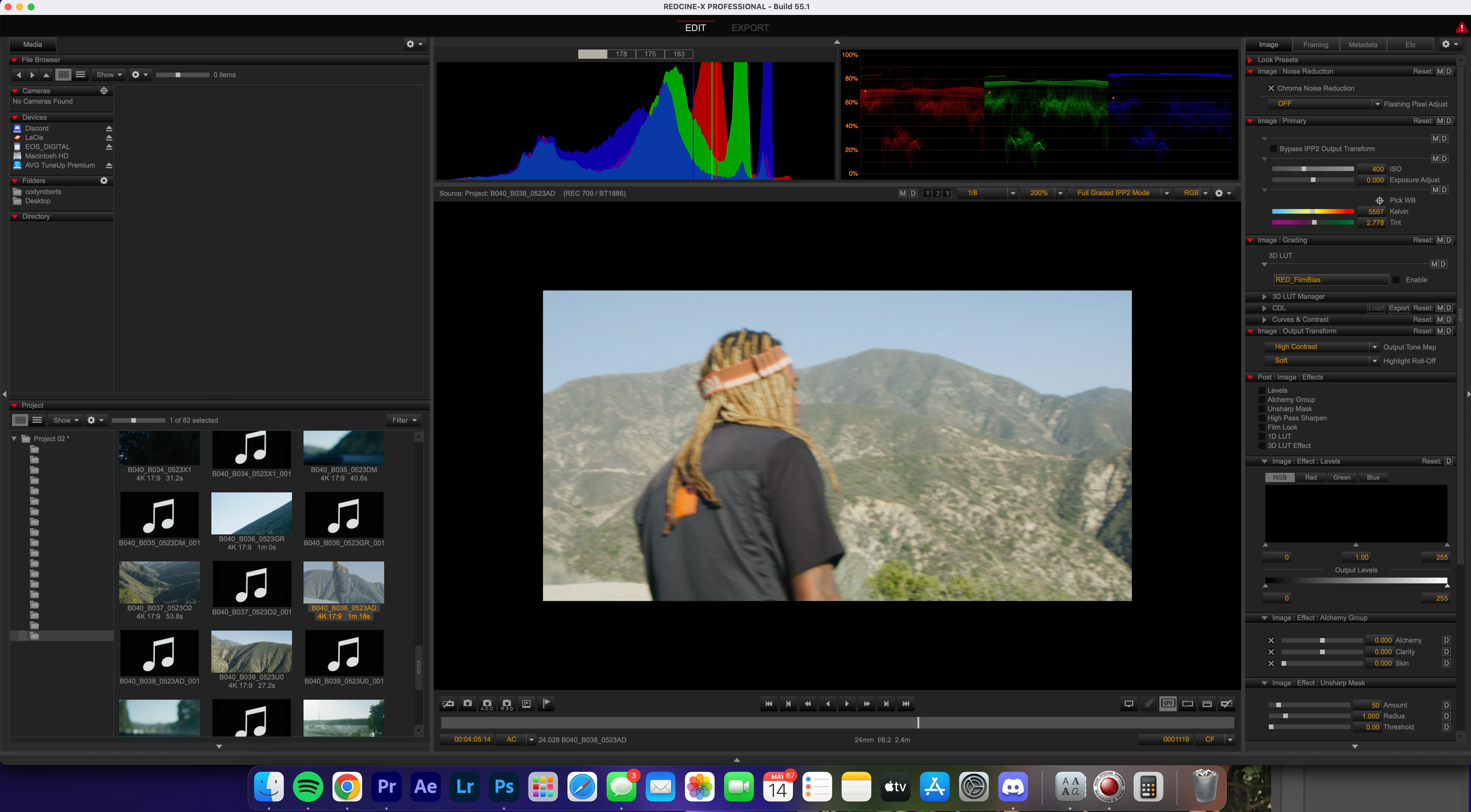1471x812 pixels.
Task: Toggle the GPU playback icon
Action: coord(1168,703)
